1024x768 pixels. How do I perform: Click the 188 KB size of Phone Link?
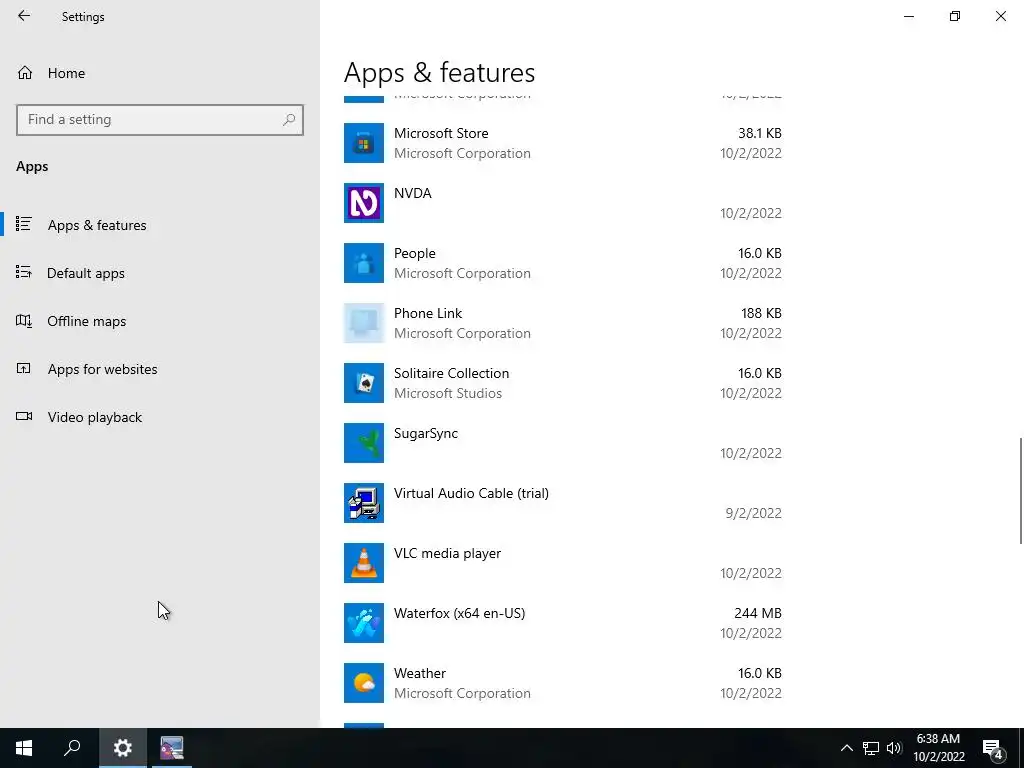pyautogui.click(x=761, y=313)
